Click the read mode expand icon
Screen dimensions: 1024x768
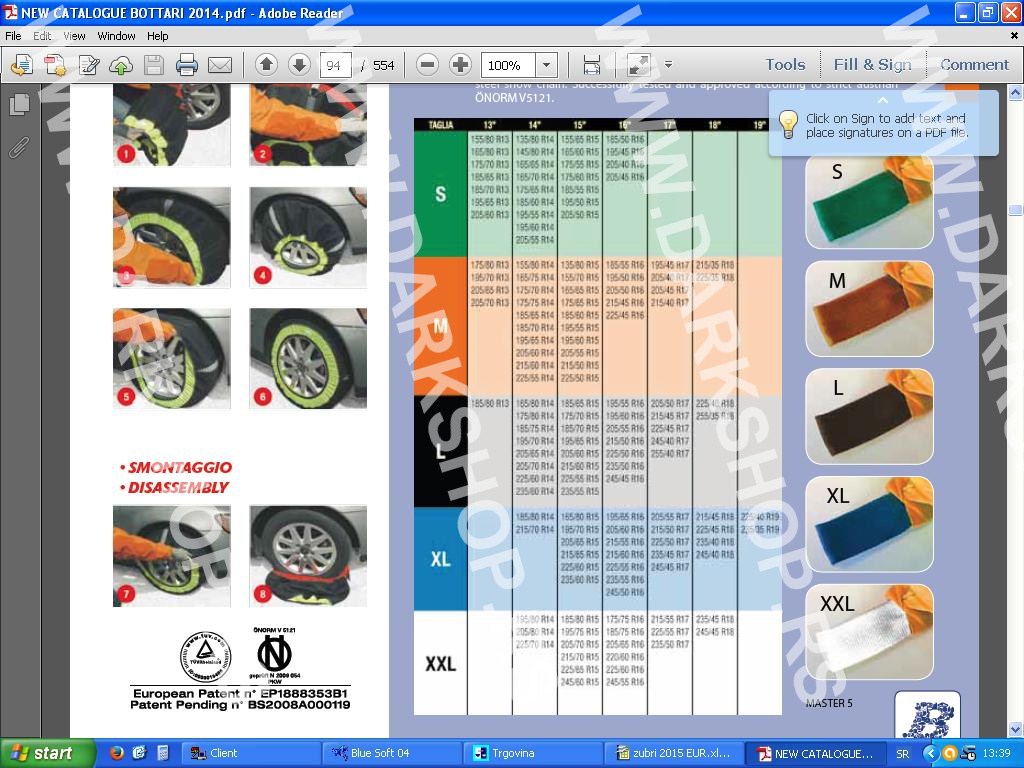638,65
